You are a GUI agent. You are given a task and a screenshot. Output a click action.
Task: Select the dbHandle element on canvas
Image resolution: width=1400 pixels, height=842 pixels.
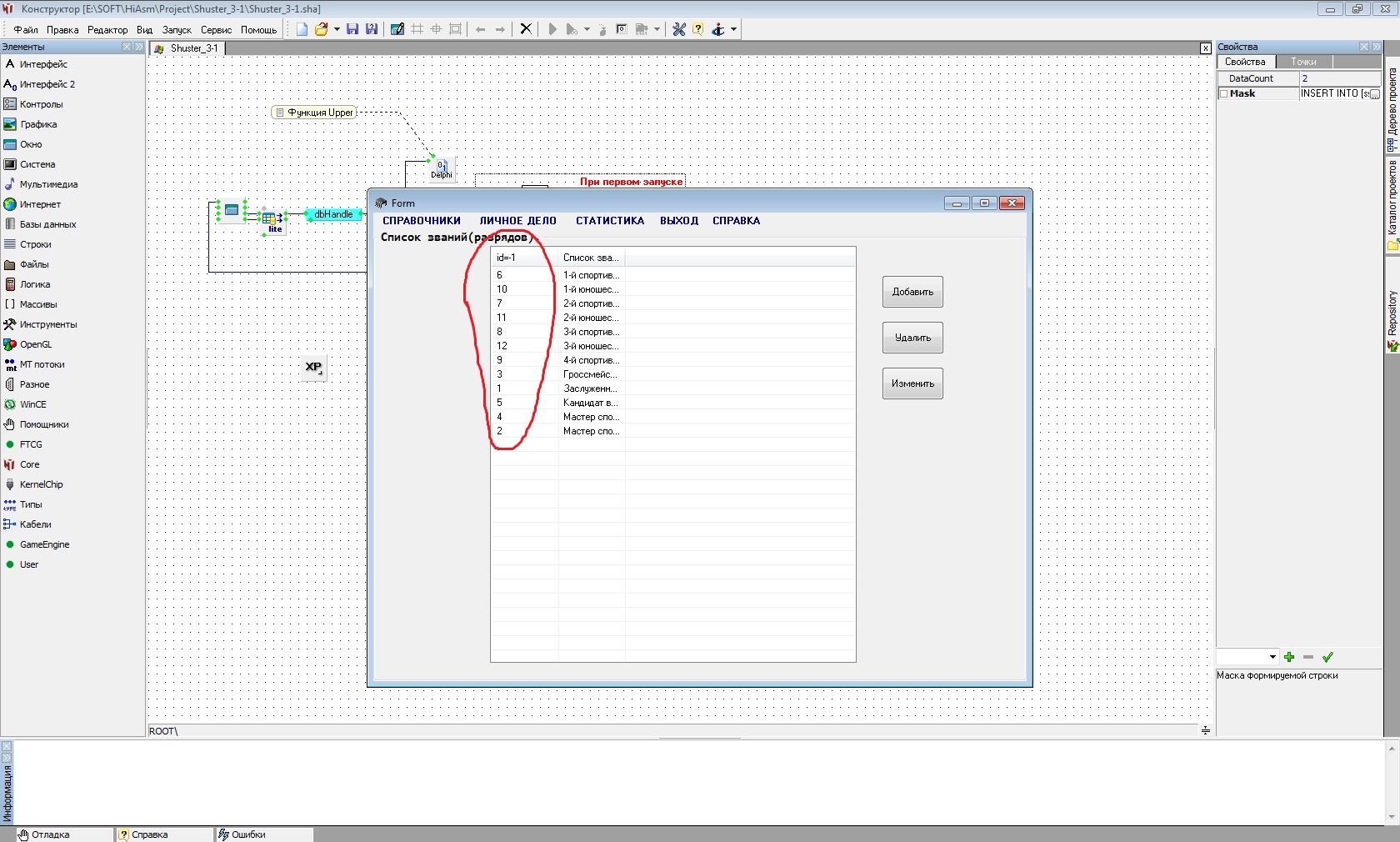[x=333, y=215]
